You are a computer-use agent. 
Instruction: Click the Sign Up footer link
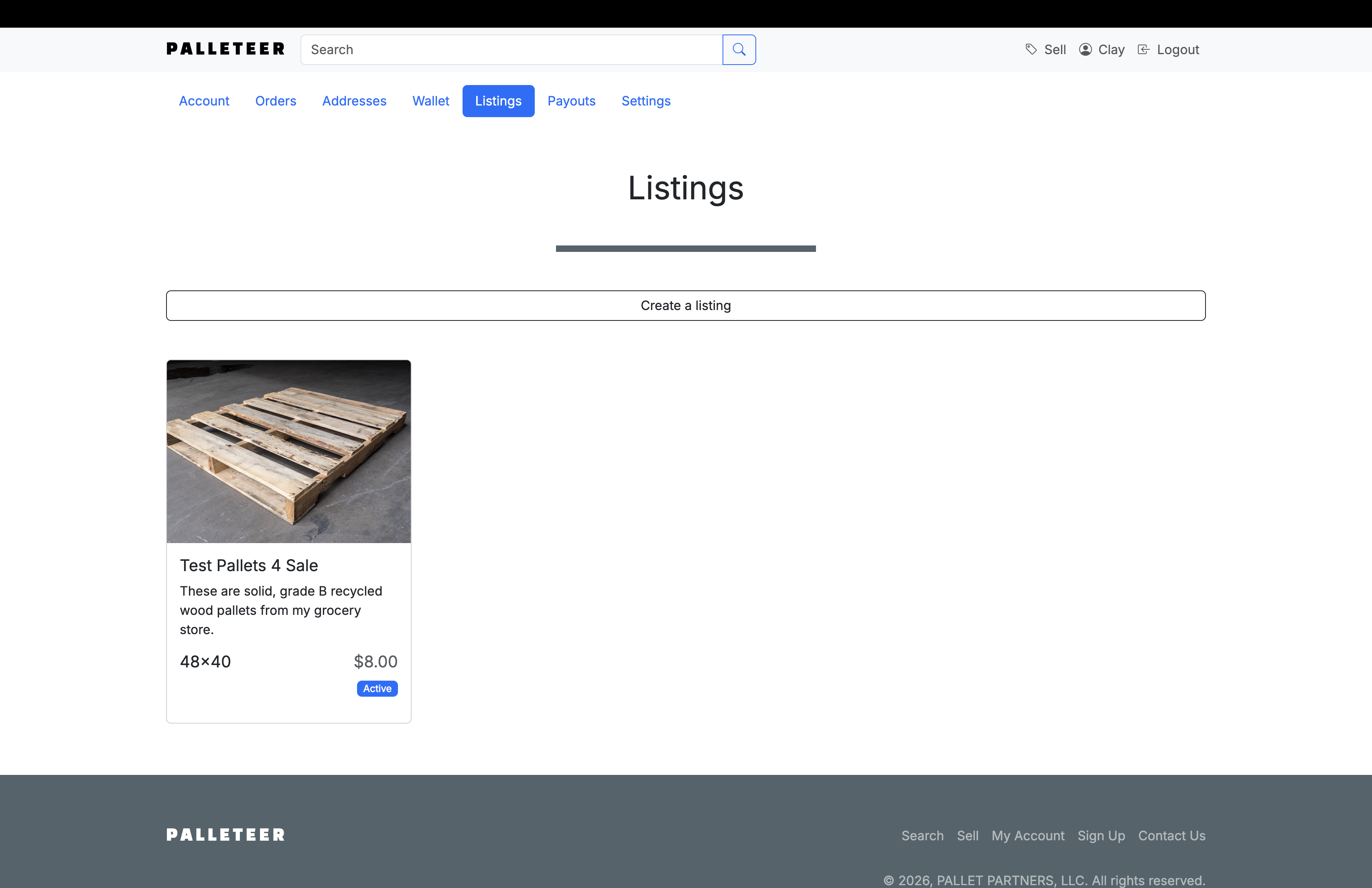tap(1100, 835)
